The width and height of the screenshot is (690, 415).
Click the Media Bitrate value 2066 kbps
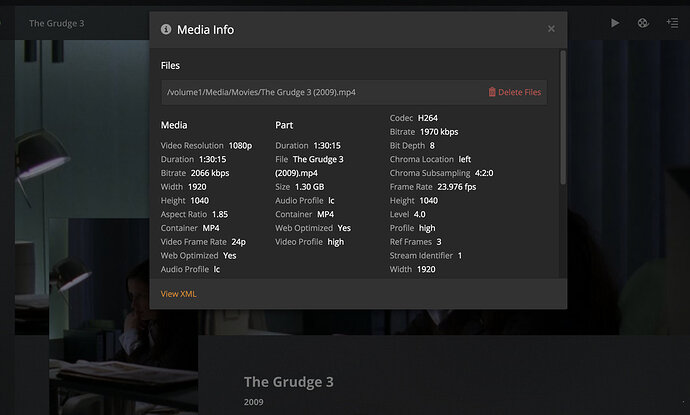tap(210, 173)
